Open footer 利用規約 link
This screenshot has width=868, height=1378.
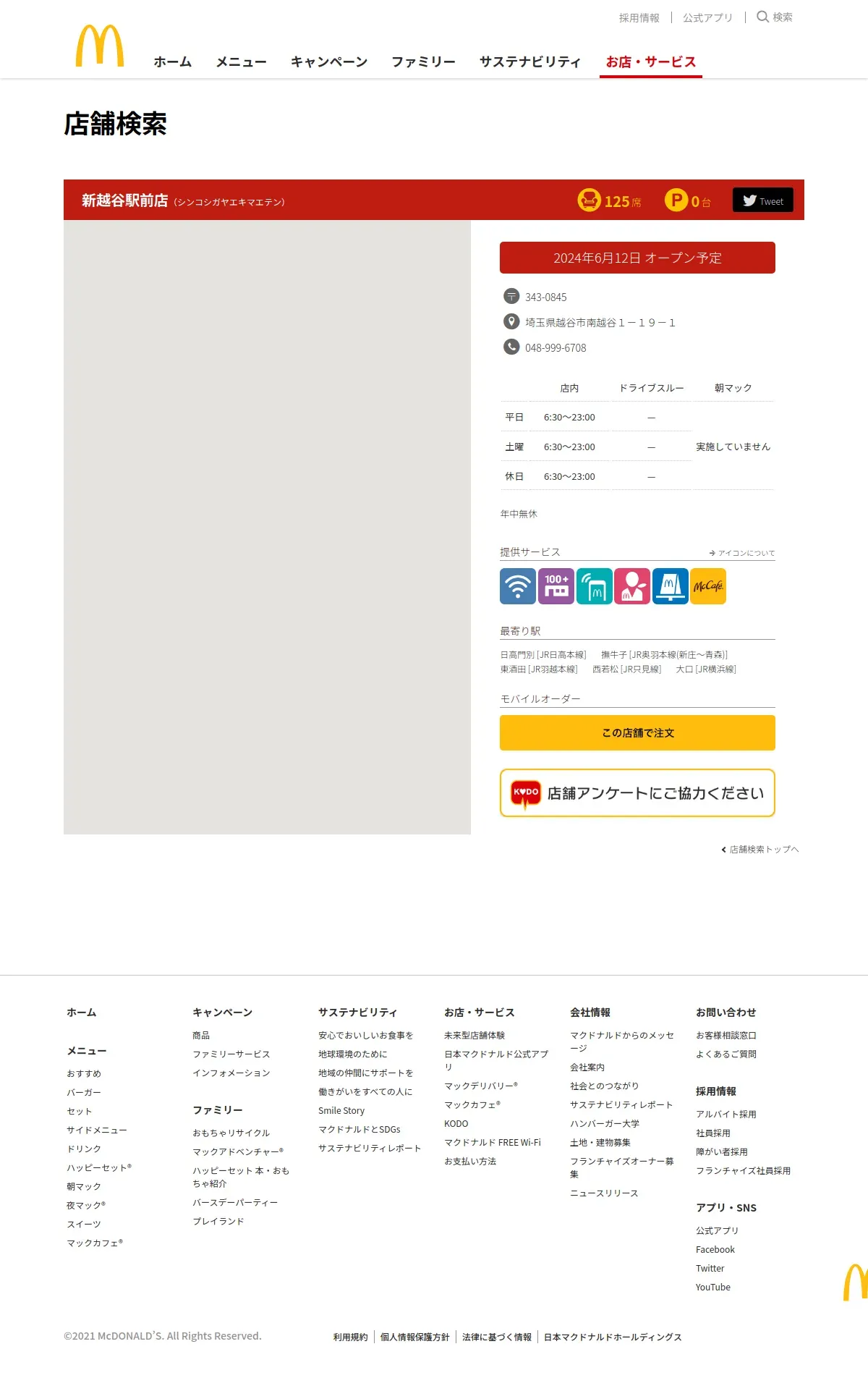pos(351,1337)
